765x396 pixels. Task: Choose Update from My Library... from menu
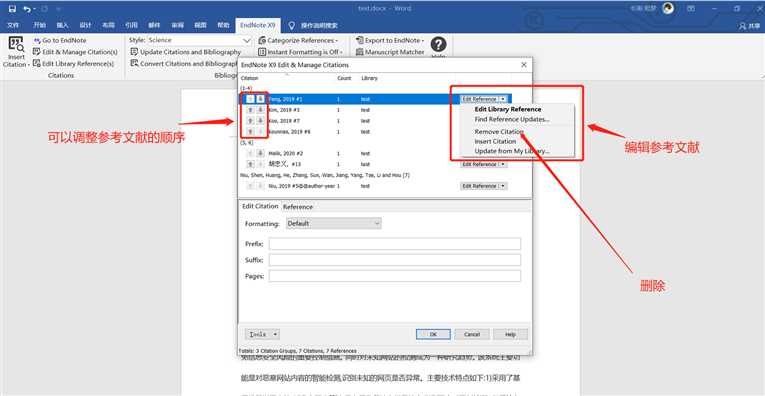click(512, 151)
